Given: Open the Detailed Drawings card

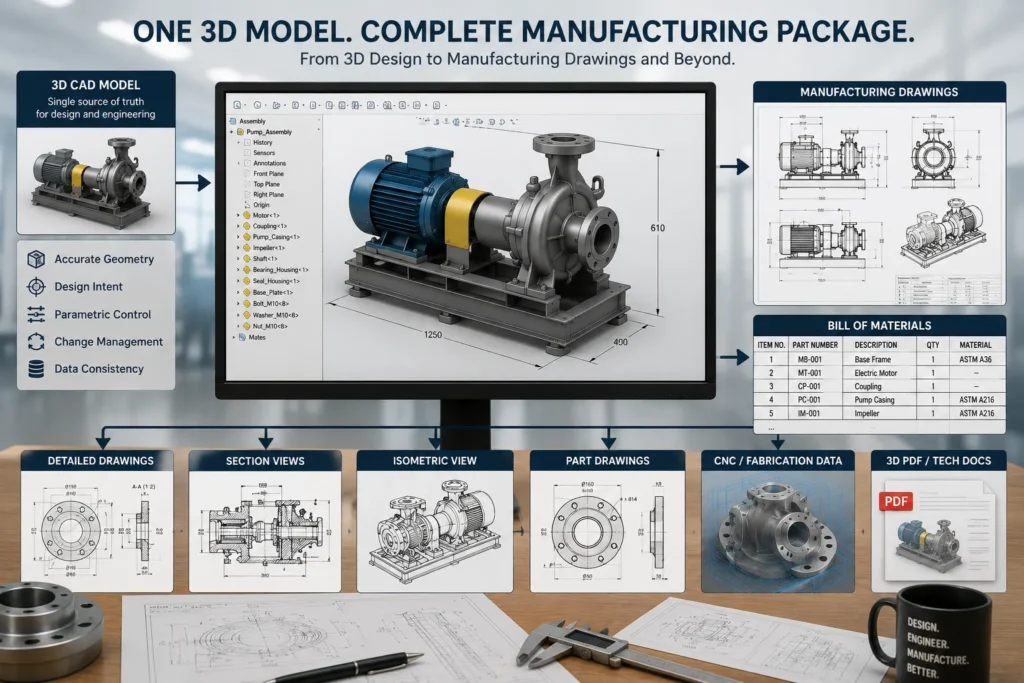Looking at the screenshot, I should pos(97,520).
